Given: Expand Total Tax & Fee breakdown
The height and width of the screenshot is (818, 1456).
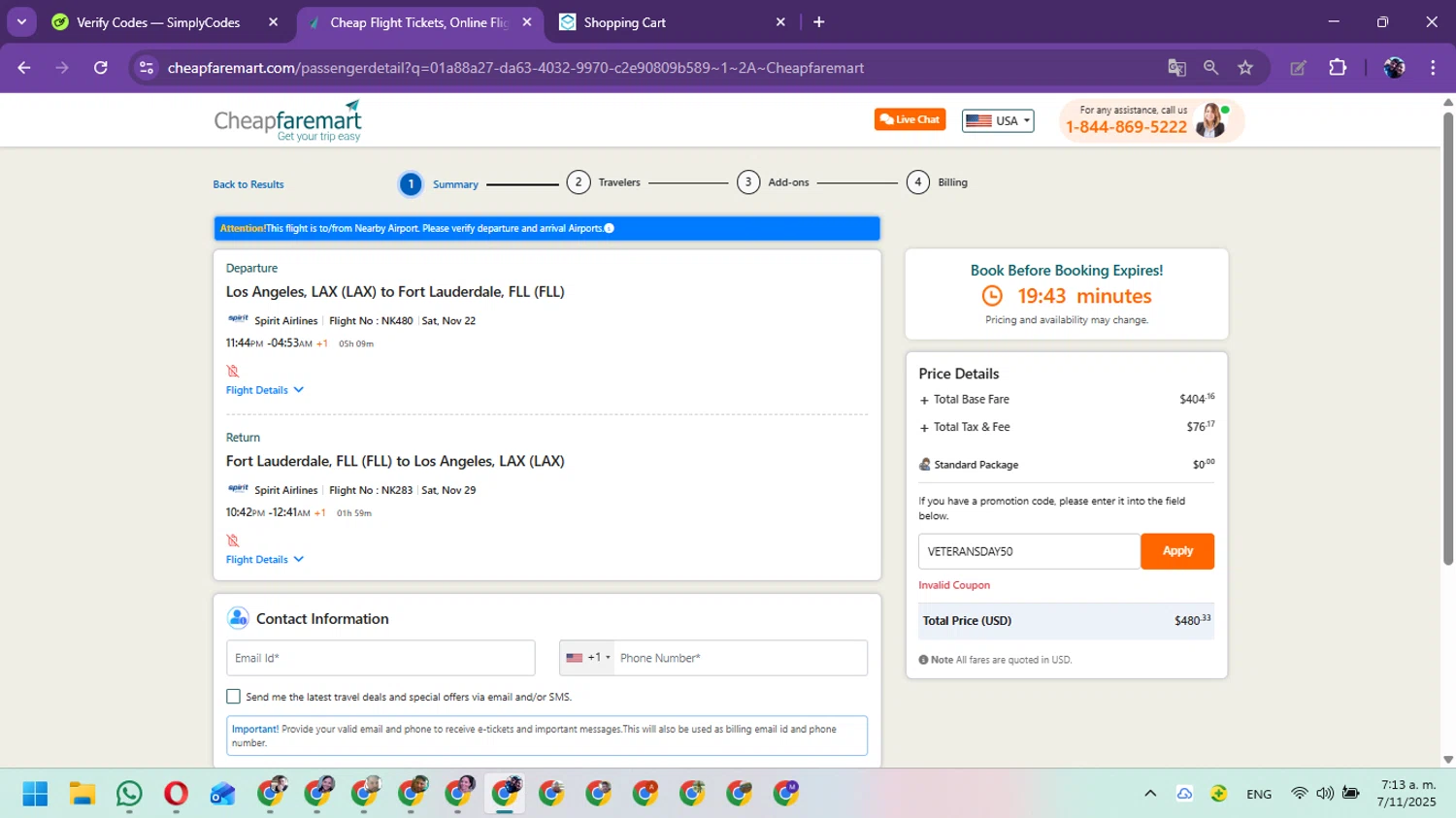Looking at the screenshot, I should pos(924,428).
